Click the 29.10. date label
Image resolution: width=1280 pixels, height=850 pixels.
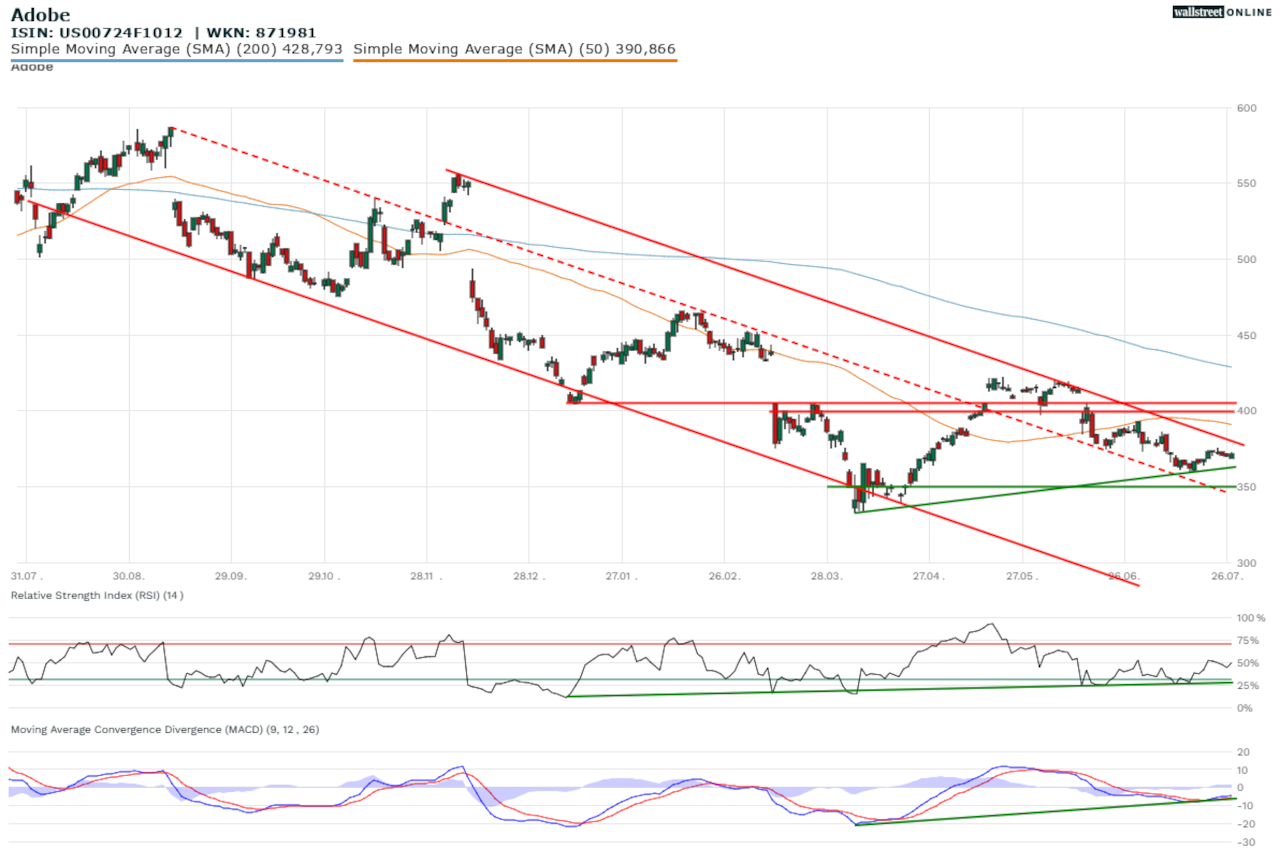click(x=324, y=577)
